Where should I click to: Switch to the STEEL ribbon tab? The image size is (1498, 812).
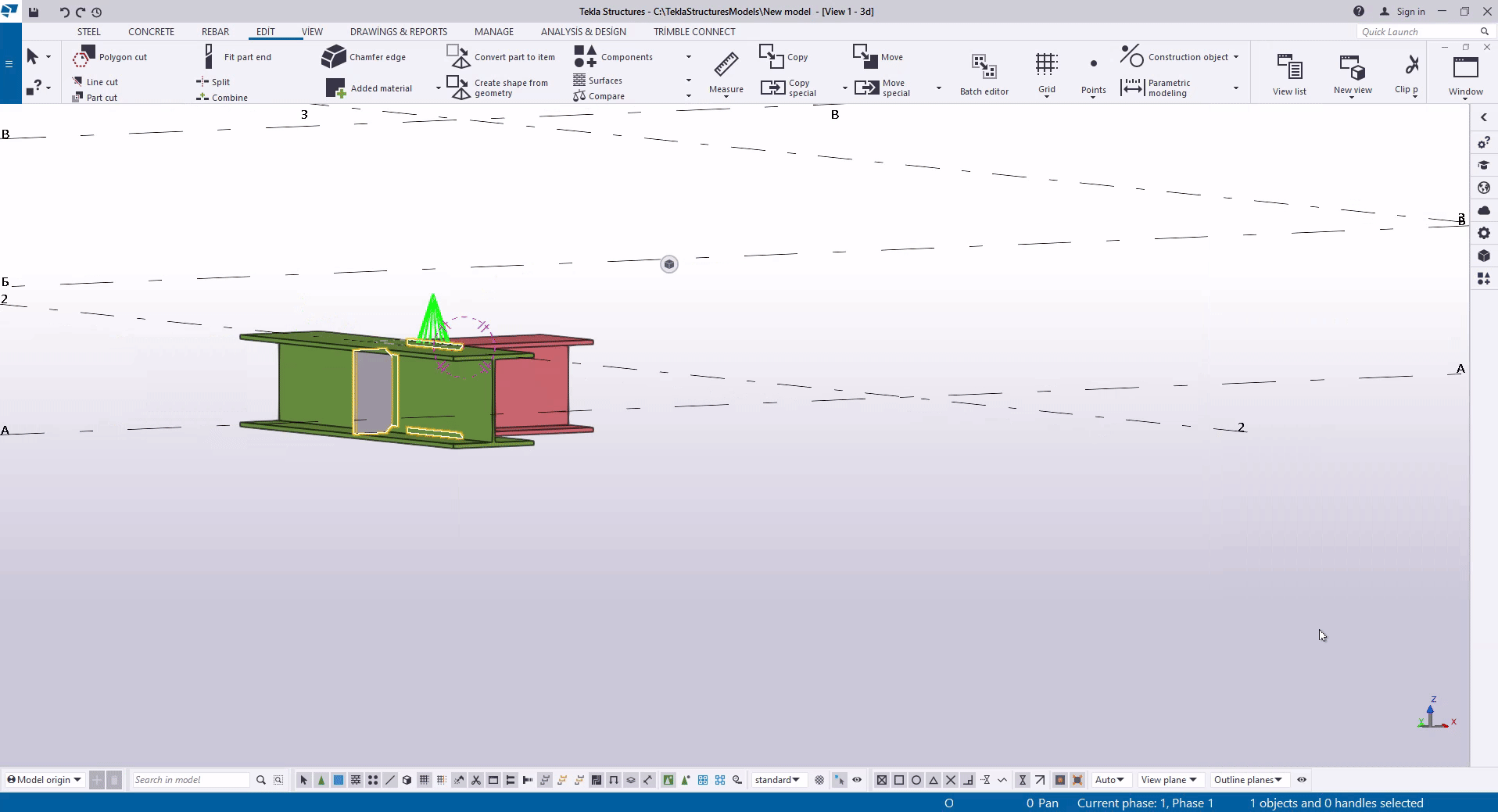pos(89,32)
